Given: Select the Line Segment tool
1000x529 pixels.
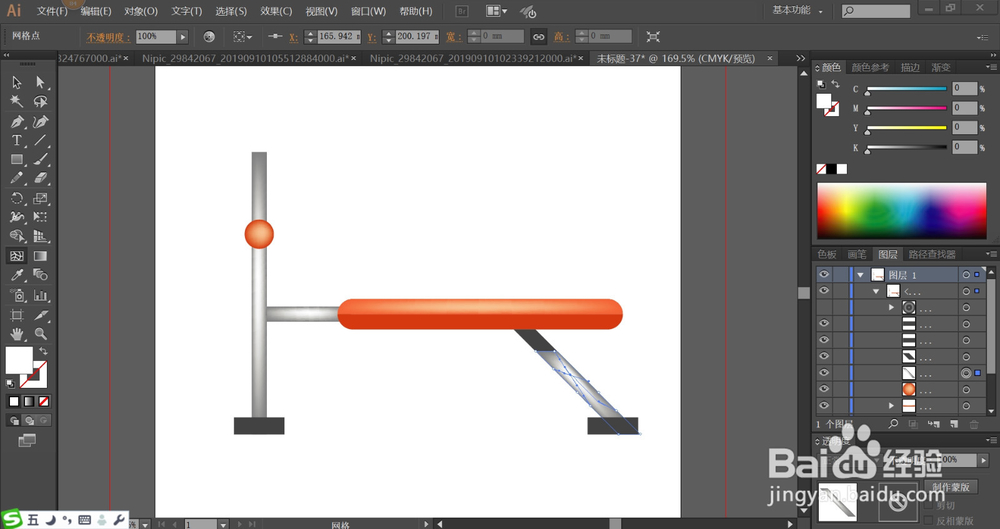Looking at the screenshot, I should click(x=40, y=140).
